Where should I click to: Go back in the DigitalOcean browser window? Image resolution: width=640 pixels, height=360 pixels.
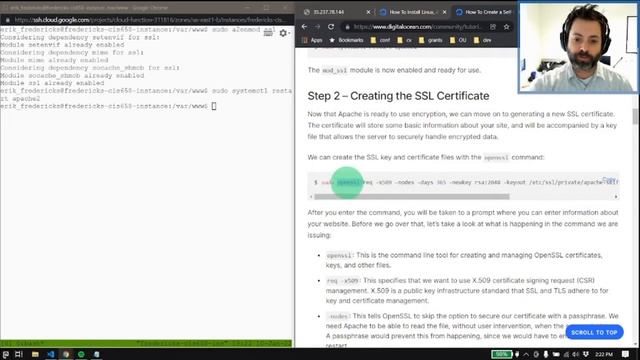(304, 27)
